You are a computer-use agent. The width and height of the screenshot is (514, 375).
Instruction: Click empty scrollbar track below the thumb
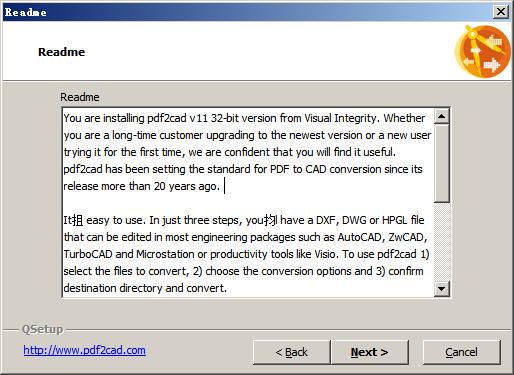tap(442, 241)
